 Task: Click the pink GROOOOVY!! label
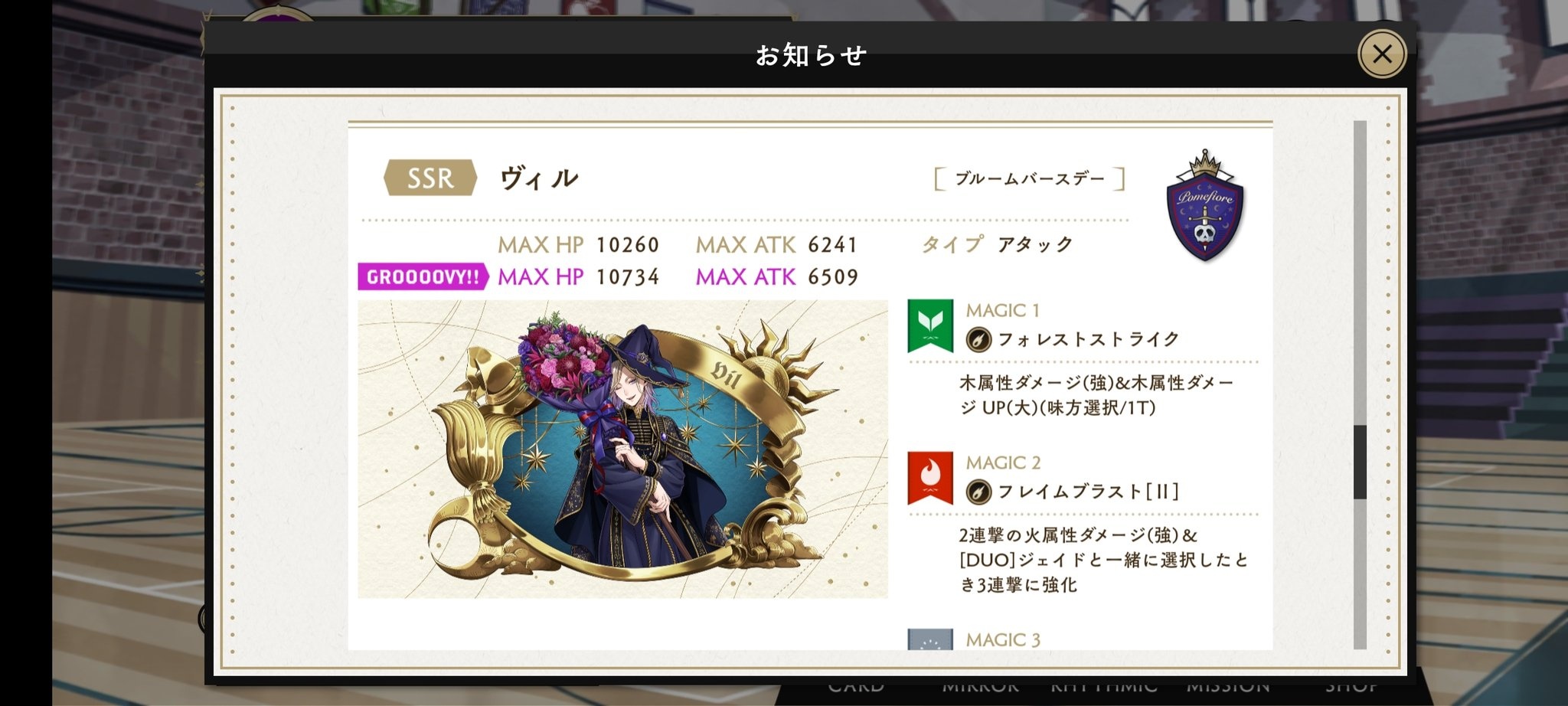[423, 277]
